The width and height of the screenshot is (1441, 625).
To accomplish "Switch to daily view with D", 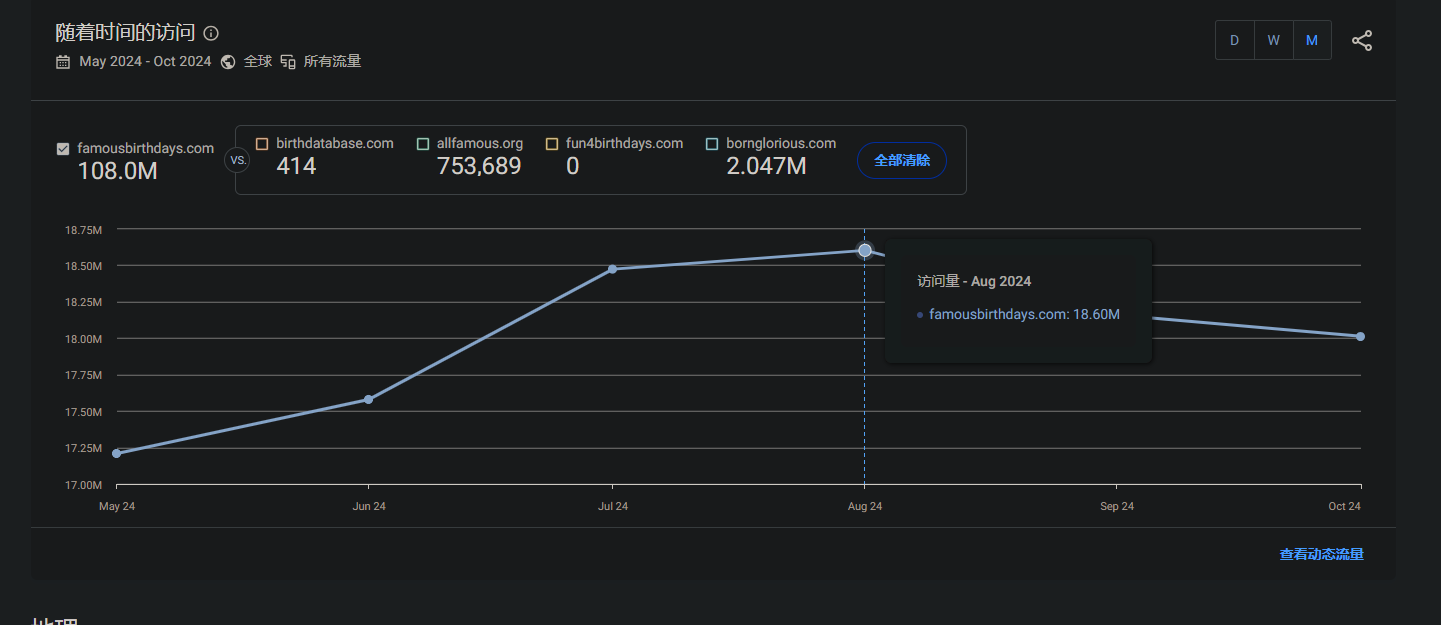I will click(x=1234, y=40).
